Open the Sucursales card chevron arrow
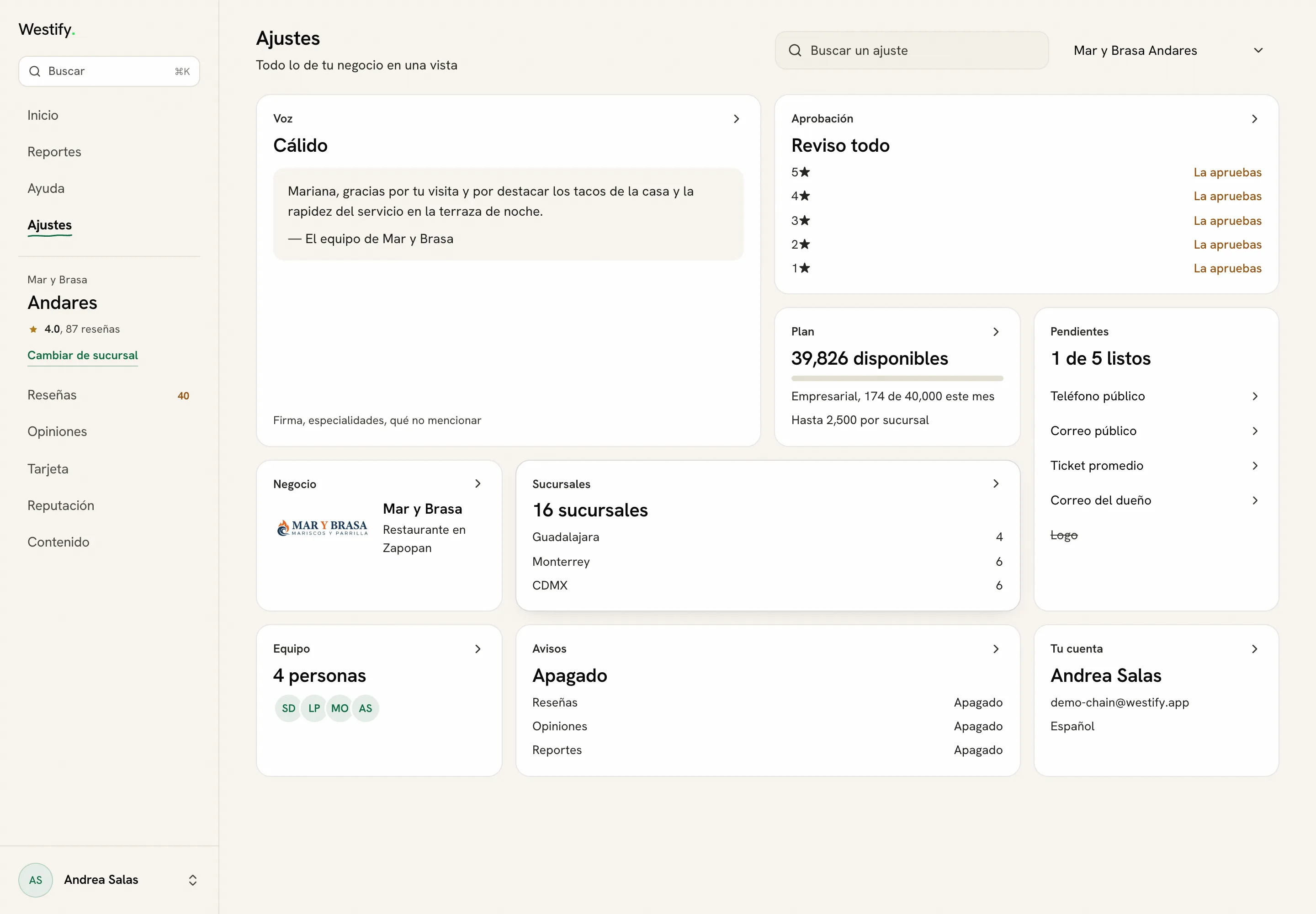This screenshot has height=914, width=1316. click(x=996, y=484)
